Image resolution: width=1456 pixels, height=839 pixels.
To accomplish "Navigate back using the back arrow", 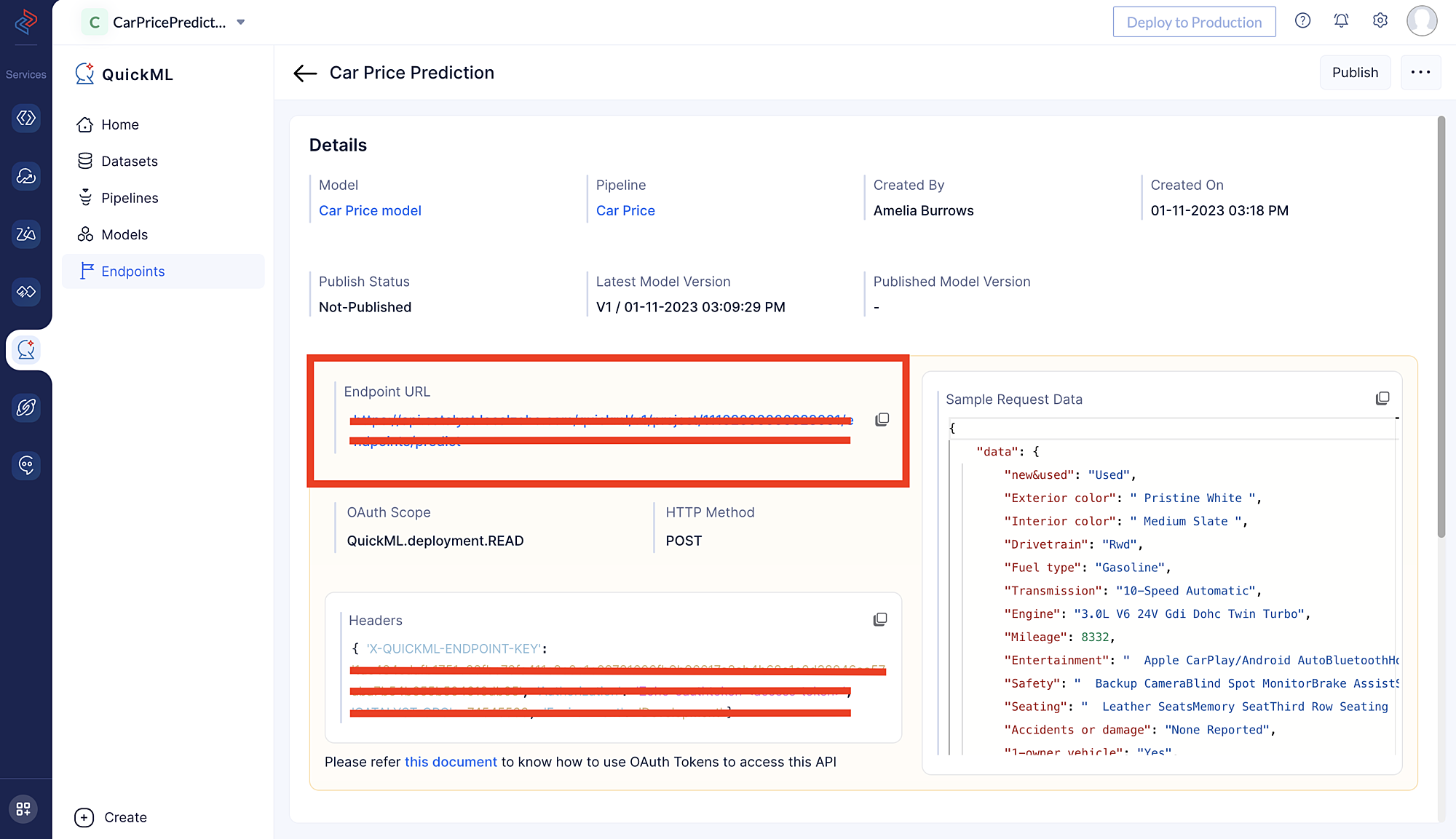I will coord(305,72).
